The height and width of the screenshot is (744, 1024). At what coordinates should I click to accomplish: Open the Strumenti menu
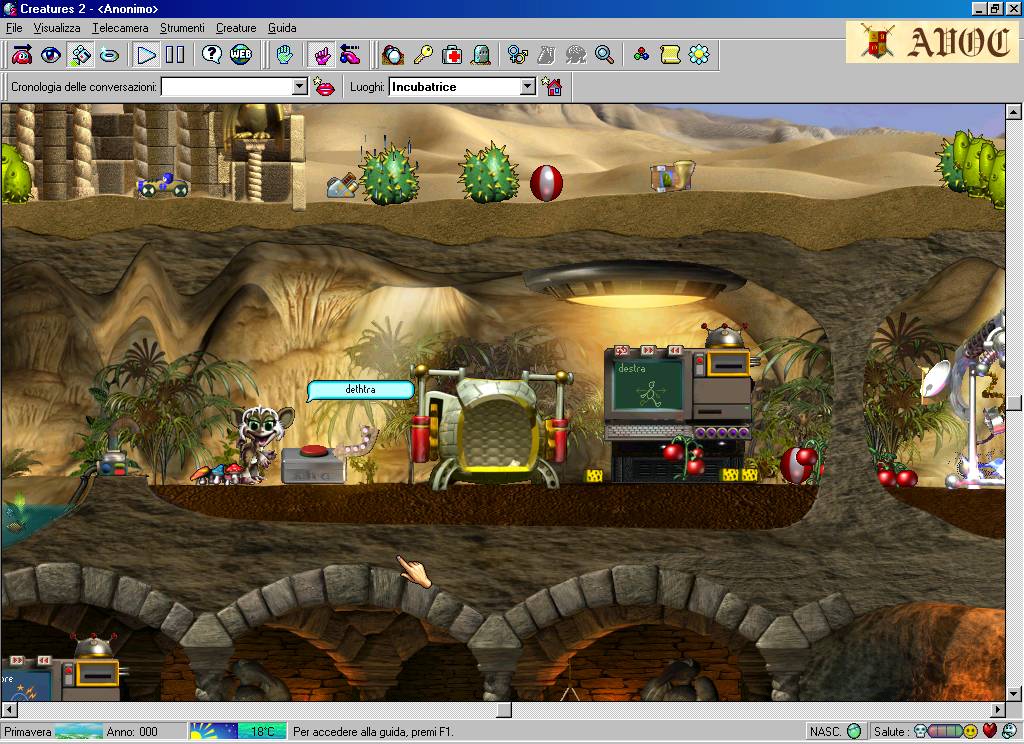[x=182, y=28]
